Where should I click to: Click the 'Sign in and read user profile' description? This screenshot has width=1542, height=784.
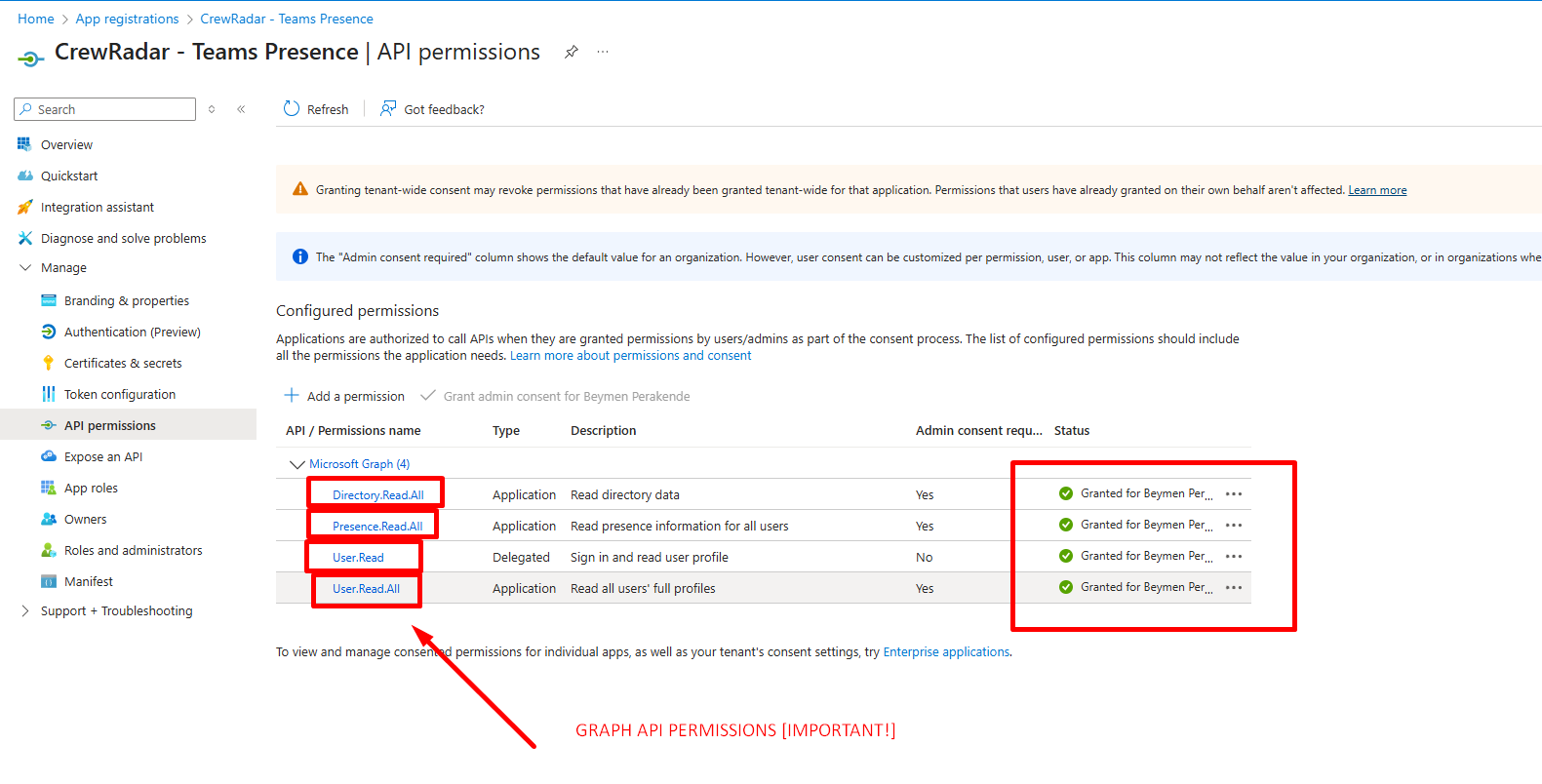(650, 557)
